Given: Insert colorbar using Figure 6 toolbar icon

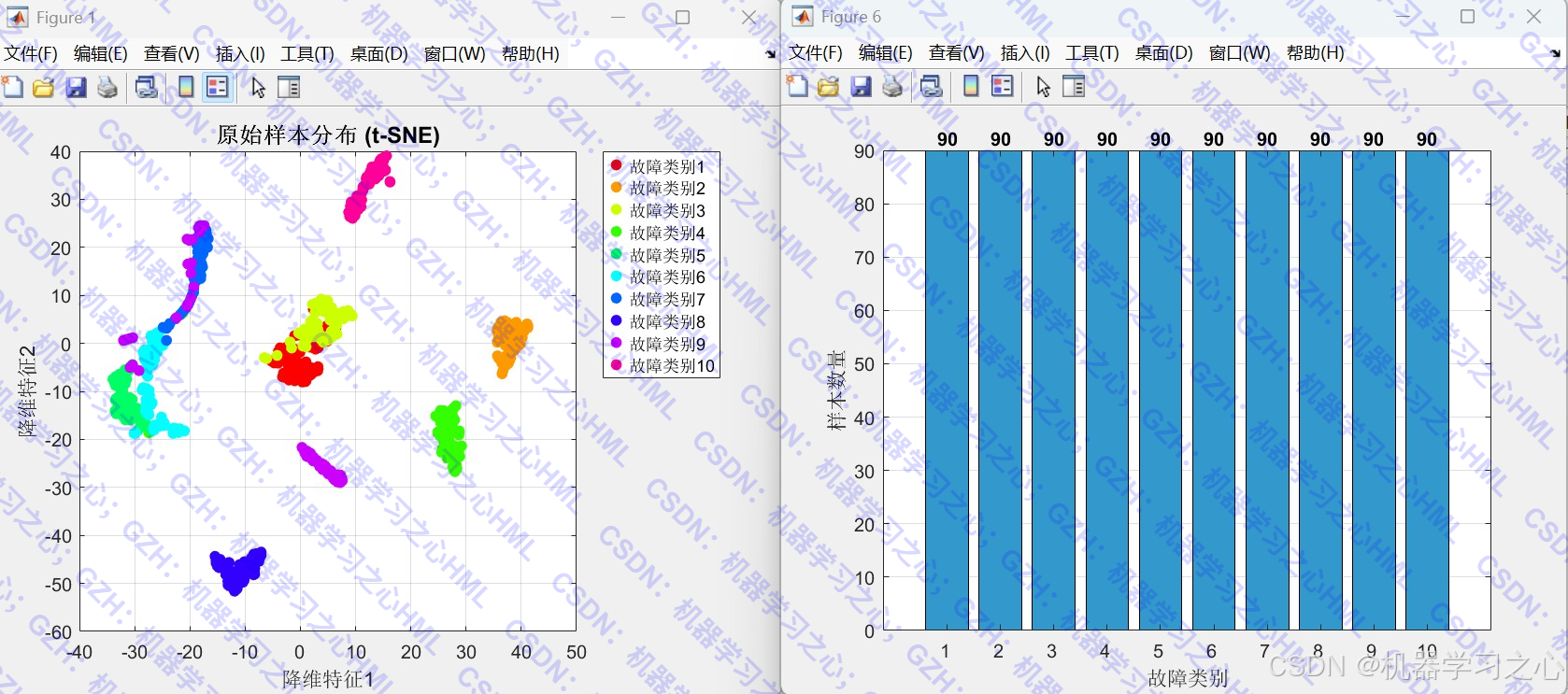Looking at the screenshot, I should 971,87.
